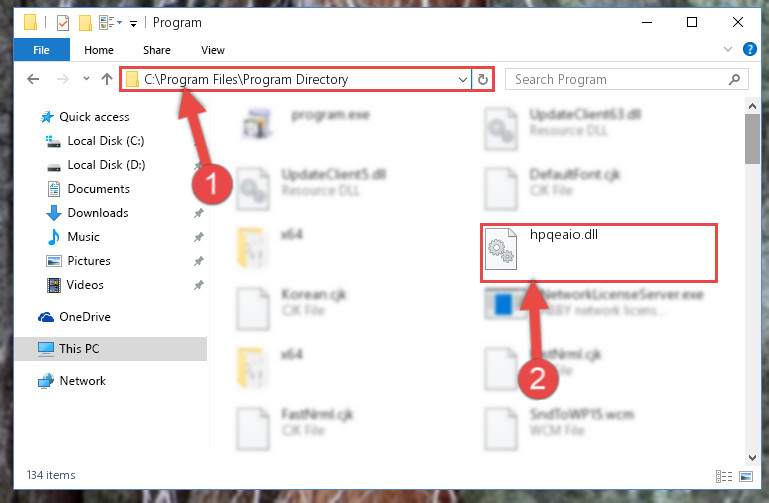Expand the ribbon with the chevron
Screen dimensions: 769x503
(x=728, y=49)
